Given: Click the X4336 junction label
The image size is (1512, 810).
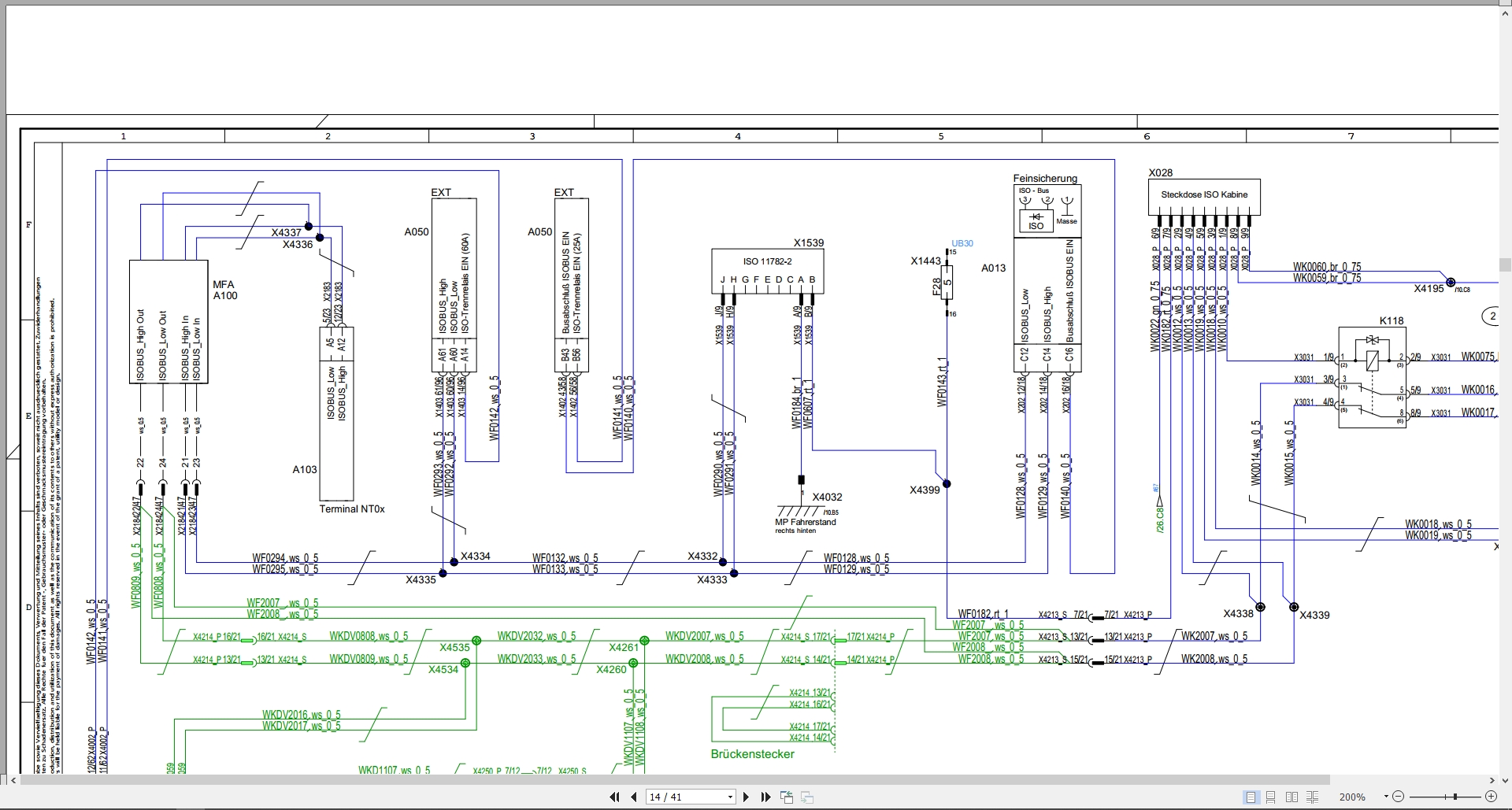Looking at the screenshot, I should [x=298, y=244].
